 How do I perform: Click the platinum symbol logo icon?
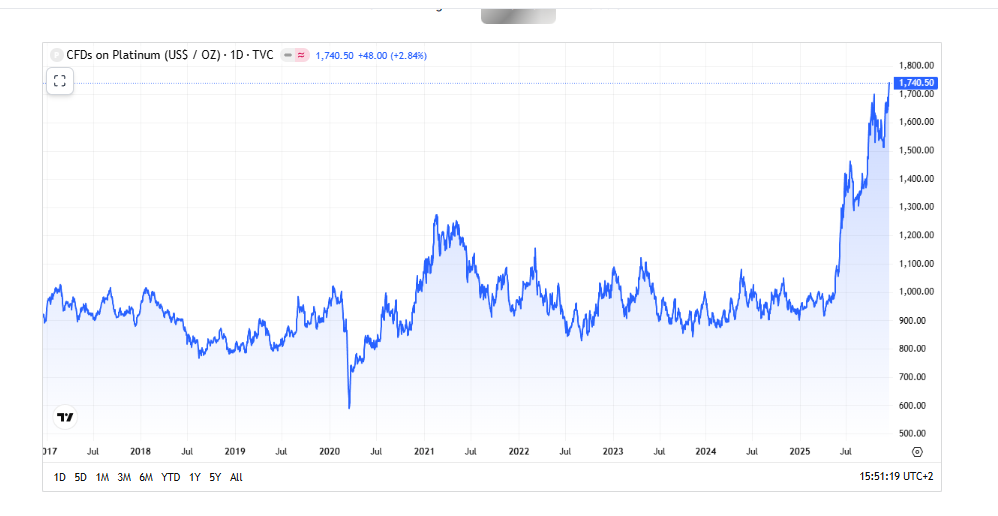(x=56, y=55)
